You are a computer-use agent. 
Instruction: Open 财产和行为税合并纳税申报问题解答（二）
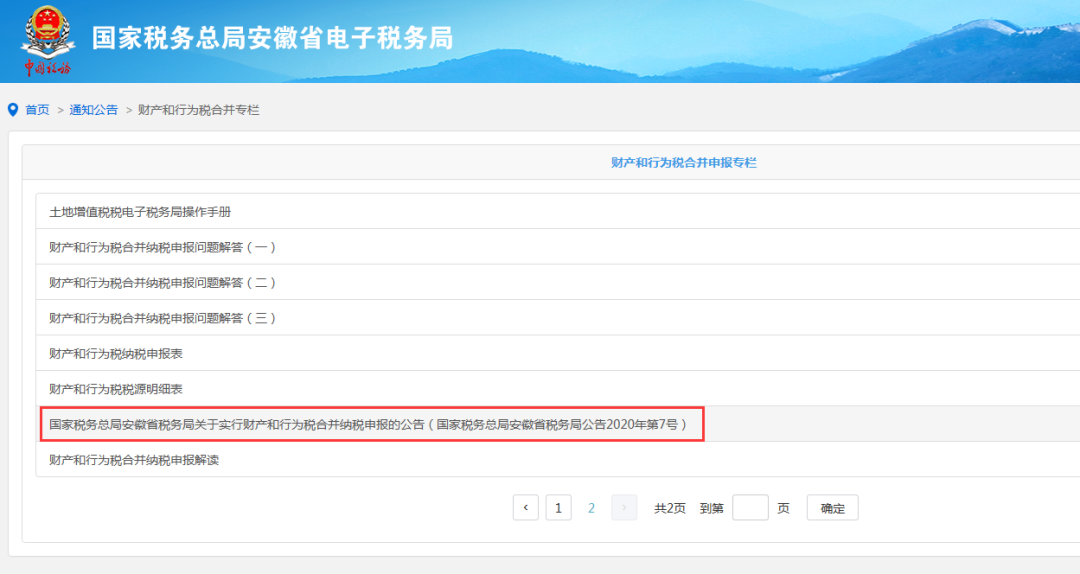[x=163, y=283]
